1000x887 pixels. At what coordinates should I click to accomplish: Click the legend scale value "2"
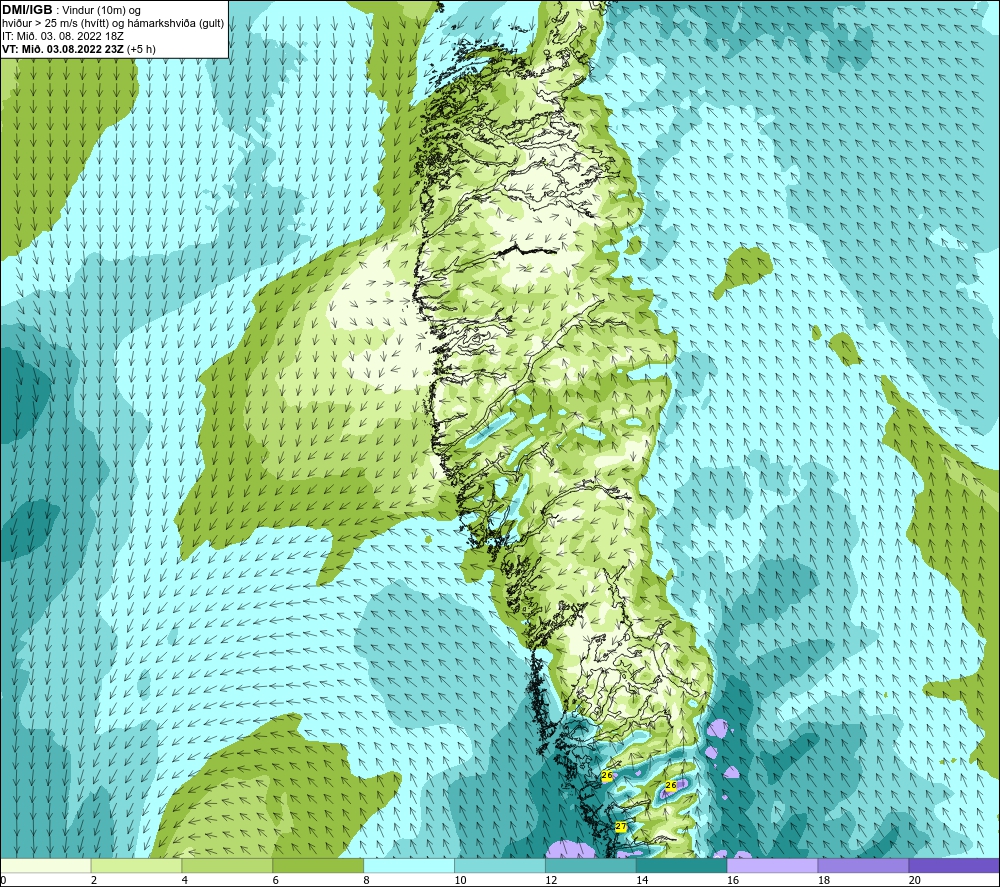point(94,880)
